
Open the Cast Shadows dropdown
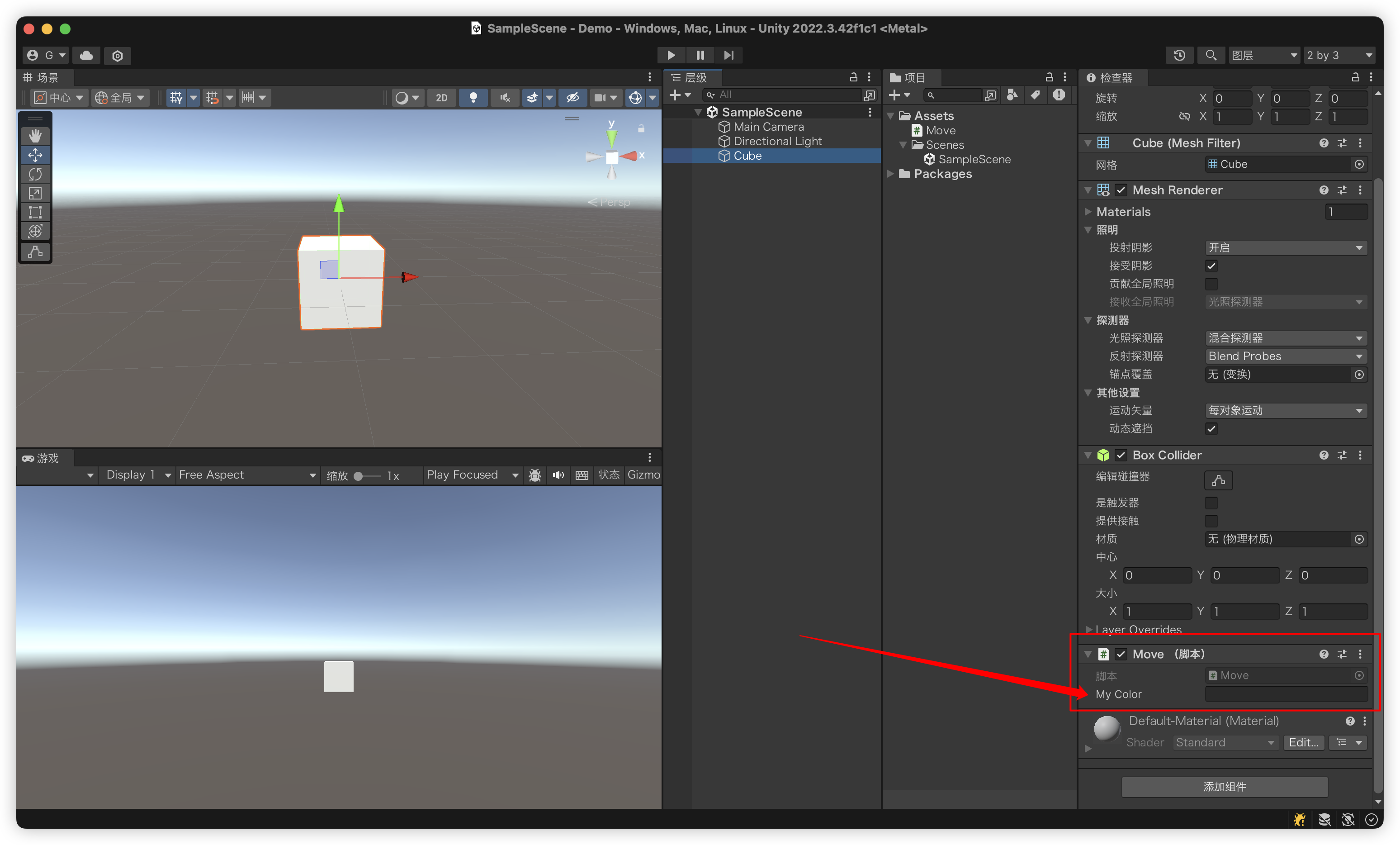1285,248
